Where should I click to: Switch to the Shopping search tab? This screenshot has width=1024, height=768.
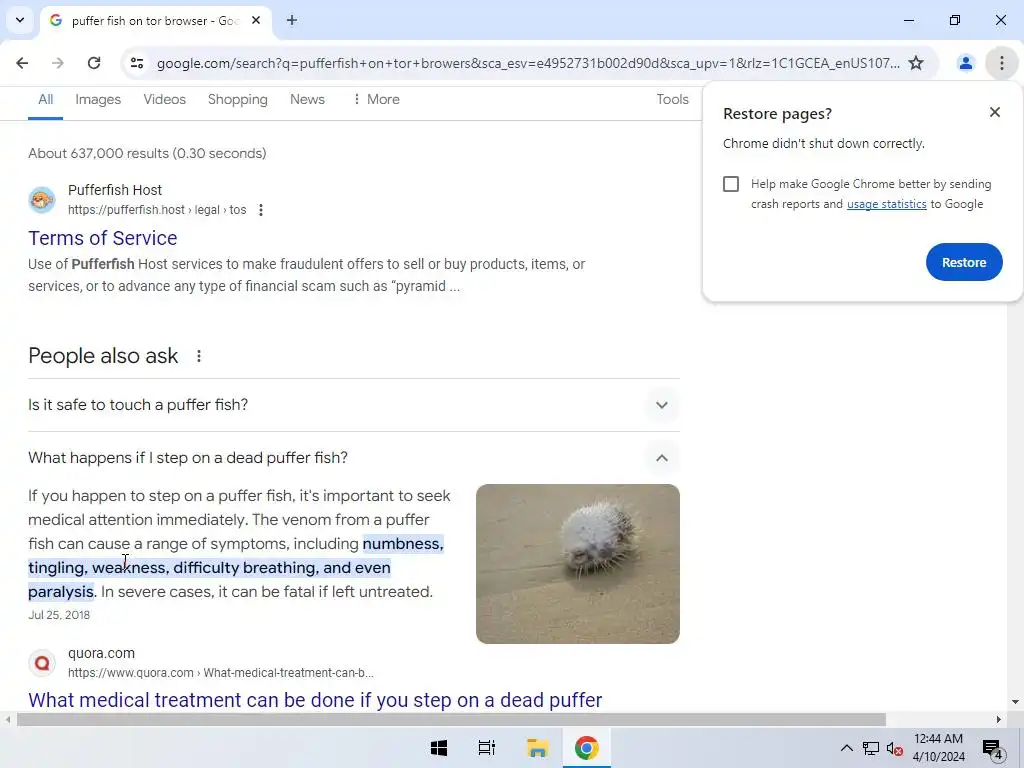pyautogui.click(x=238, y=99)
